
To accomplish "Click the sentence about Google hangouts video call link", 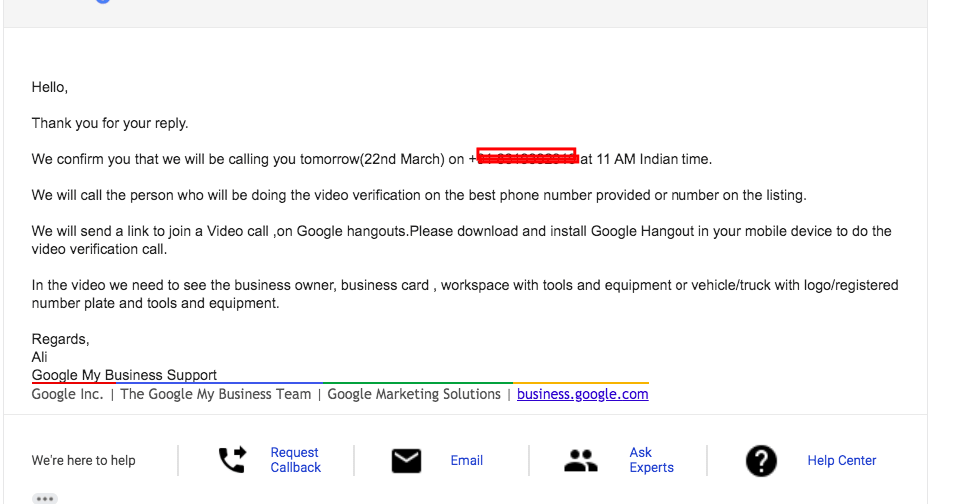I will (461, 240).
